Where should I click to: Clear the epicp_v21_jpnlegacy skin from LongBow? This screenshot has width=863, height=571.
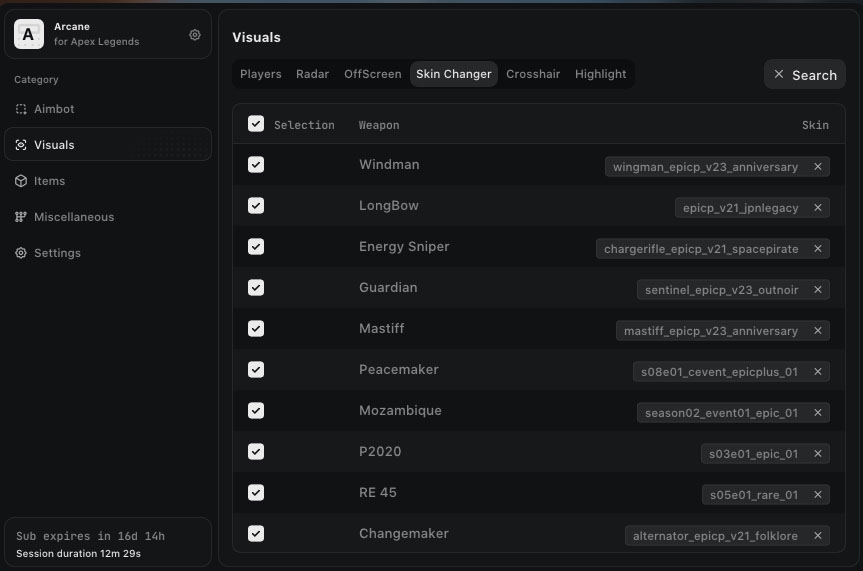tap(818, 208)
